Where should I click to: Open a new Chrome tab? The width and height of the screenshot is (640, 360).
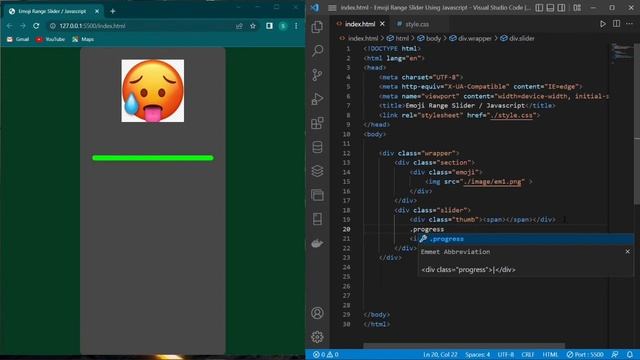pyautogui.click(x=113, y=11)
